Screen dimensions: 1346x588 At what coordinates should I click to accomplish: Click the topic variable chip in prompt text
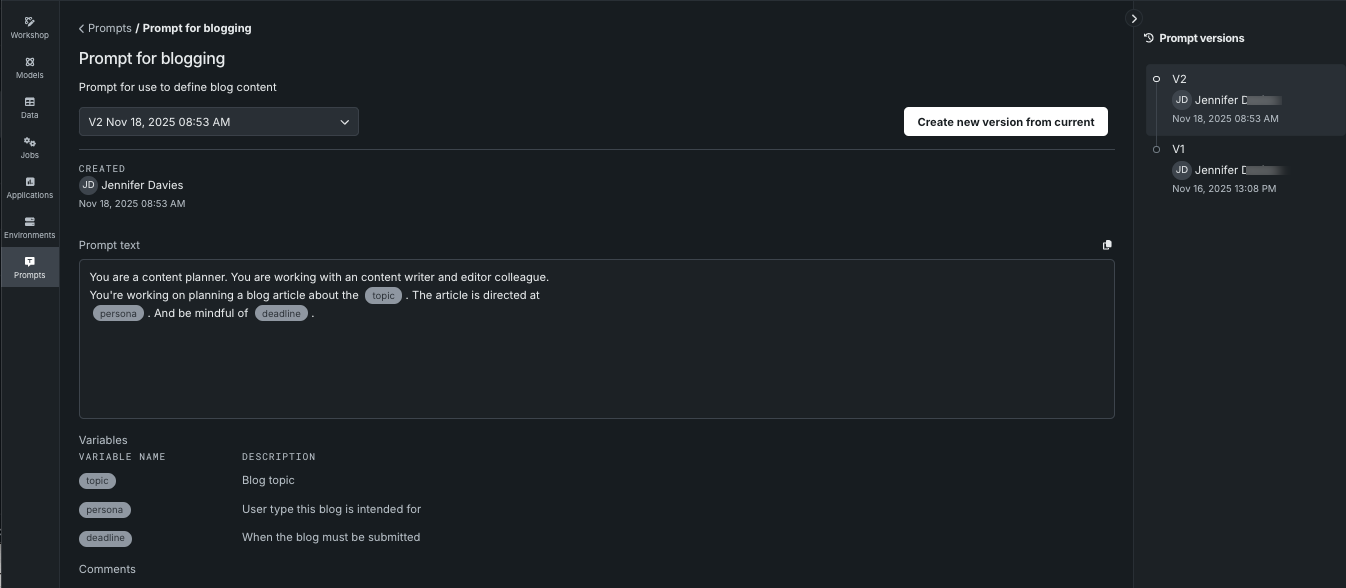point(383,296)
